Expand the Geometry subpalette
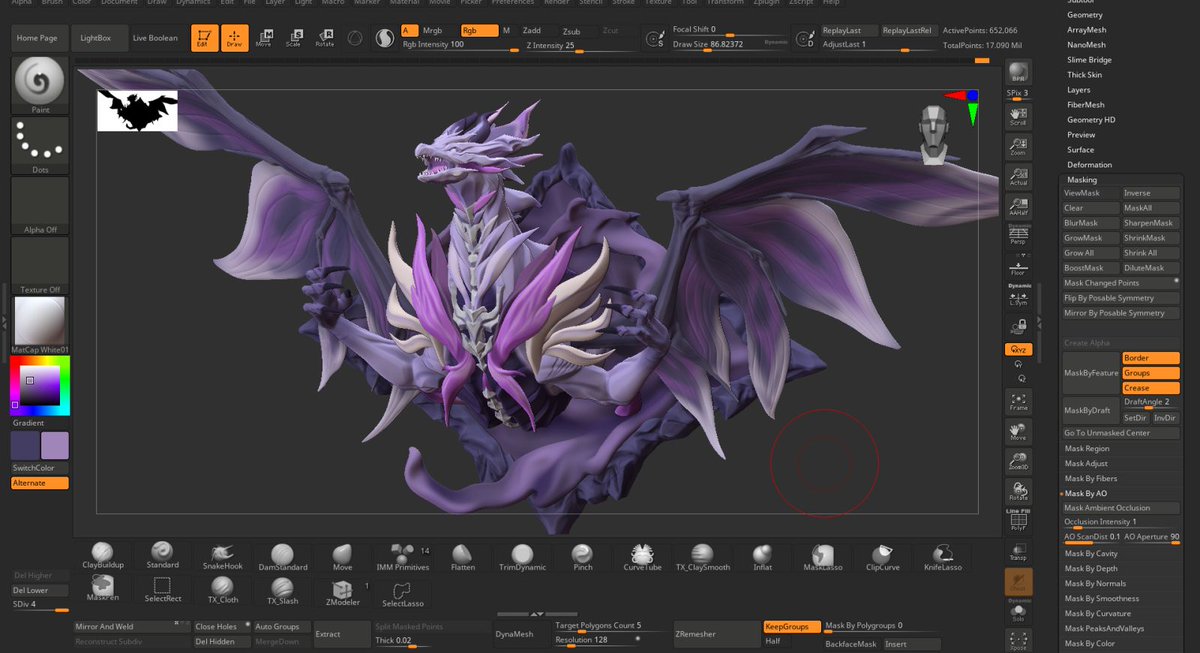Viewport: 1200px width, 653px height. (1085, 15)
